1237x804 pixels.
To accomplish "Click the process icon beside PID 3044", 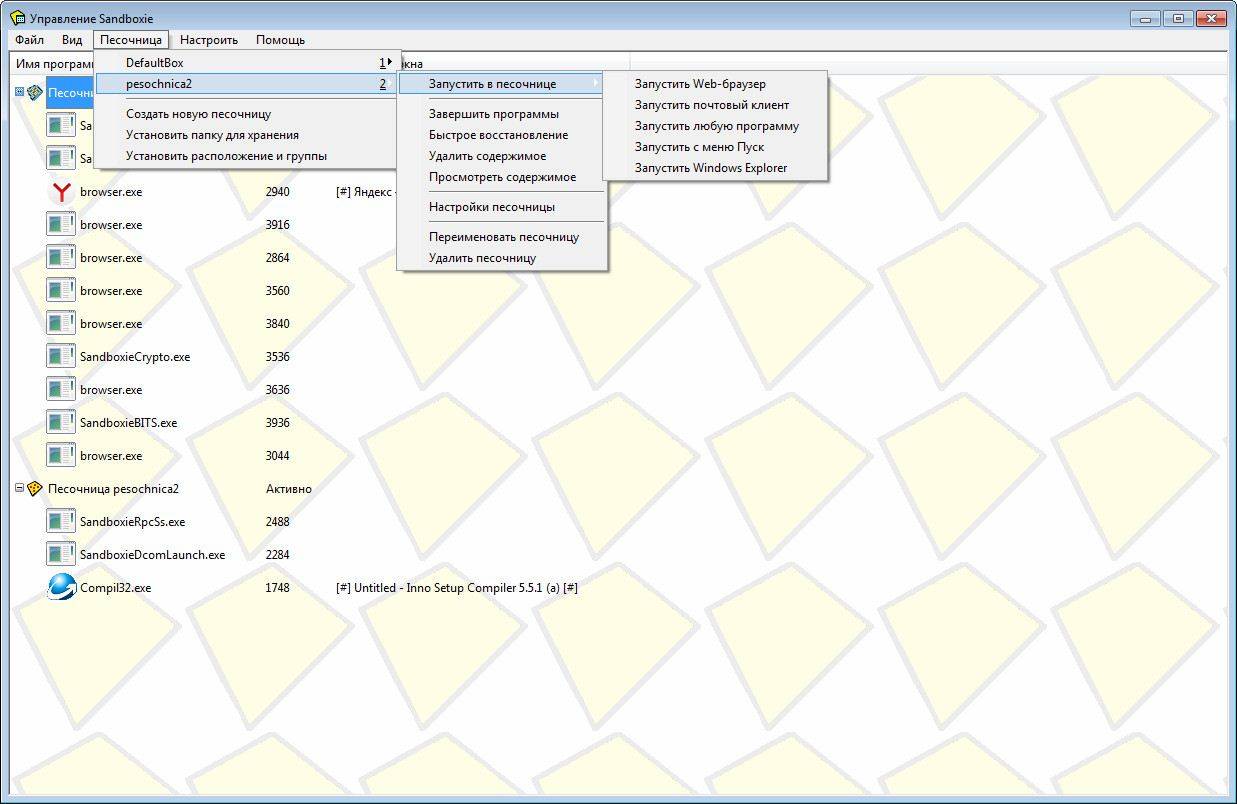I will (62, 456).
